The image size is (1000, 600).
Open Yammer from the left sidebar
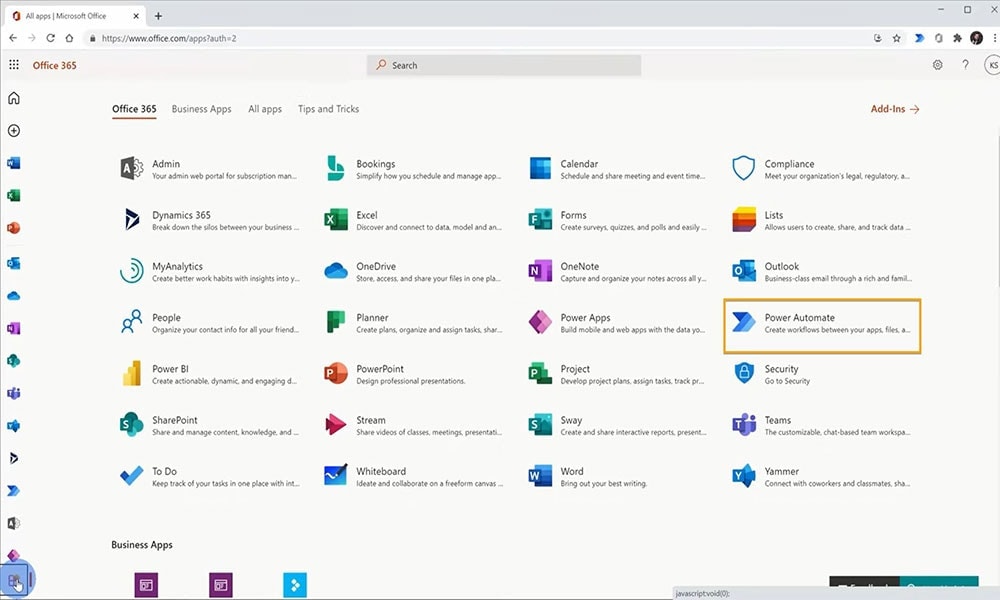[x=14, y=426]
